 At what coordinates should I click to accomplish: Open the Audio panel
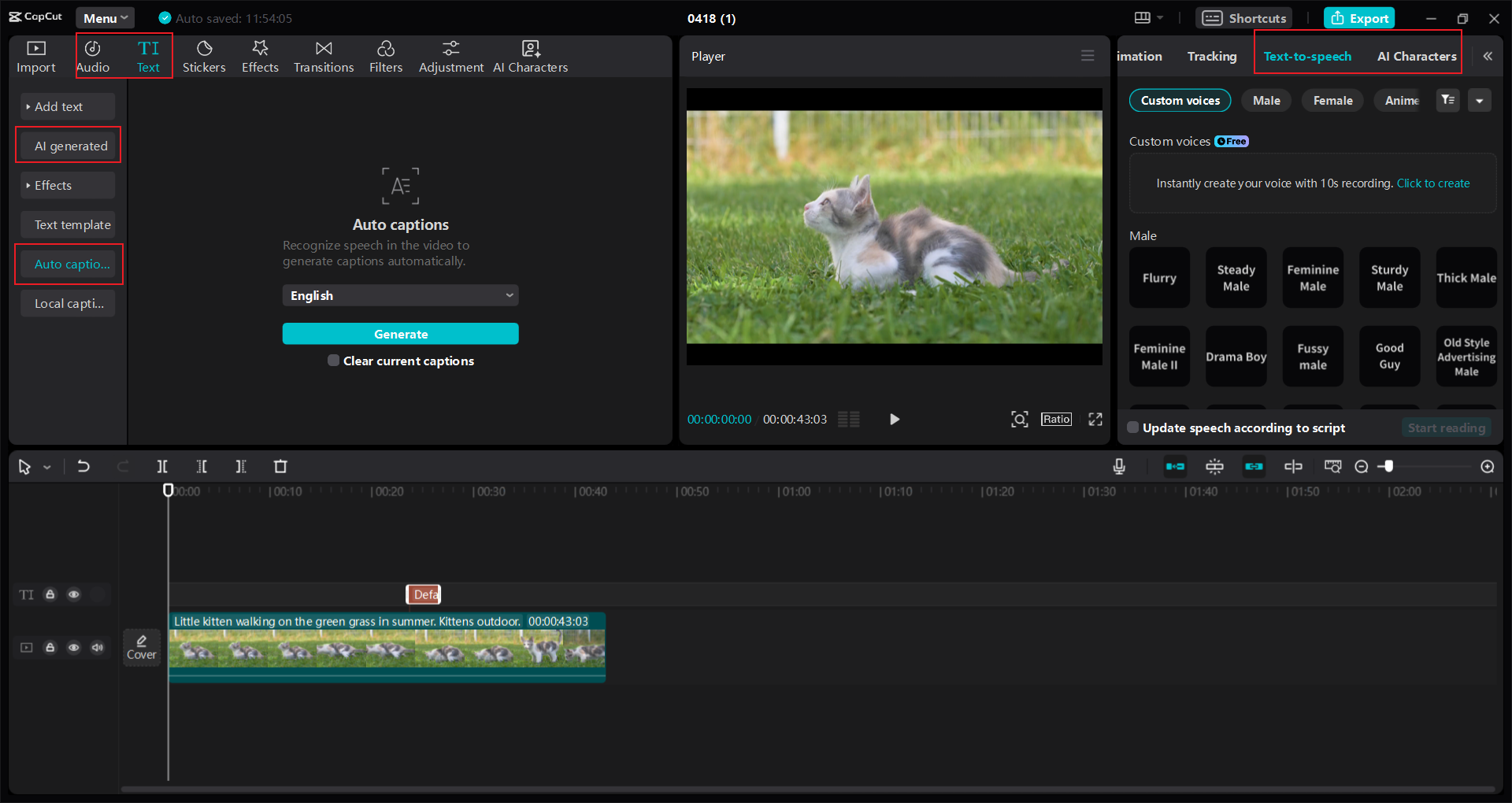[x=93, y=57]
